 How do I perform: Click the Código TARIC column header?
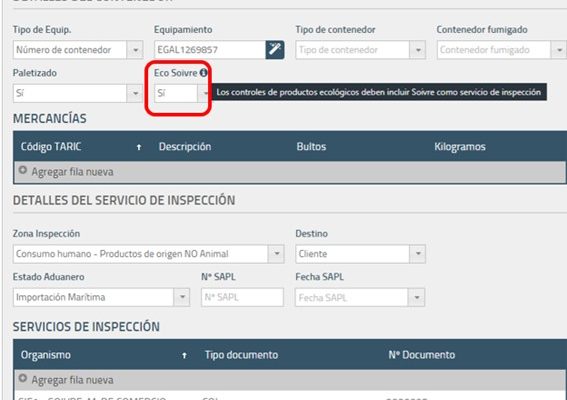51,147
